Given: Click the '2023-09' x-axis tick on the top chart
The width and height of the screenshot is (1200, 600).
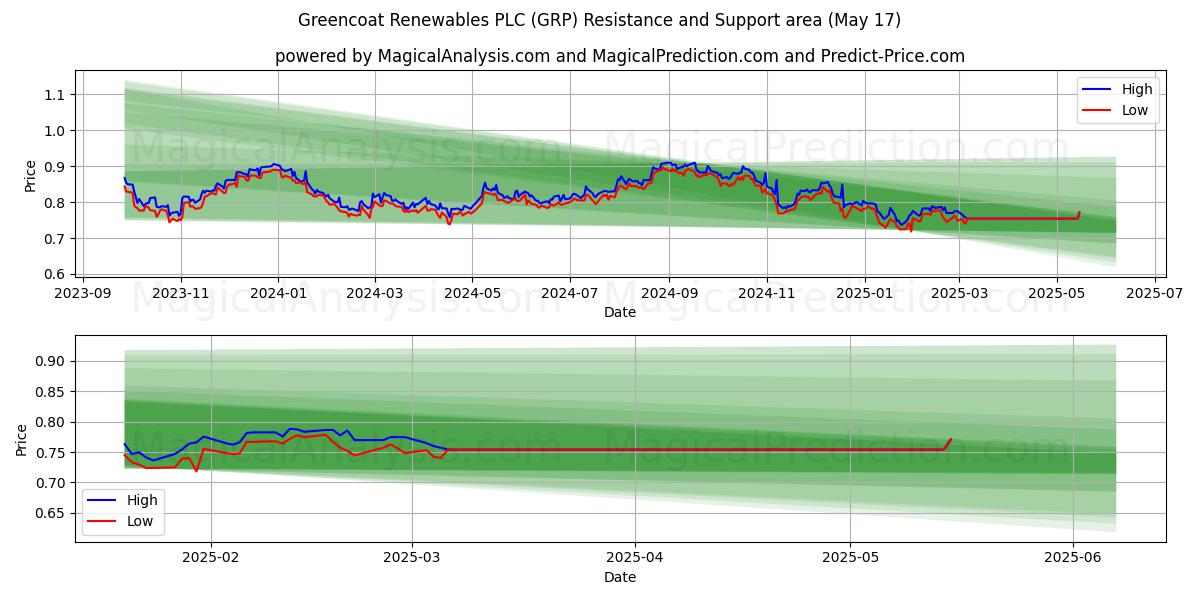Looking at the screenshot, I should pyautogui.click(x=83, y=295).
